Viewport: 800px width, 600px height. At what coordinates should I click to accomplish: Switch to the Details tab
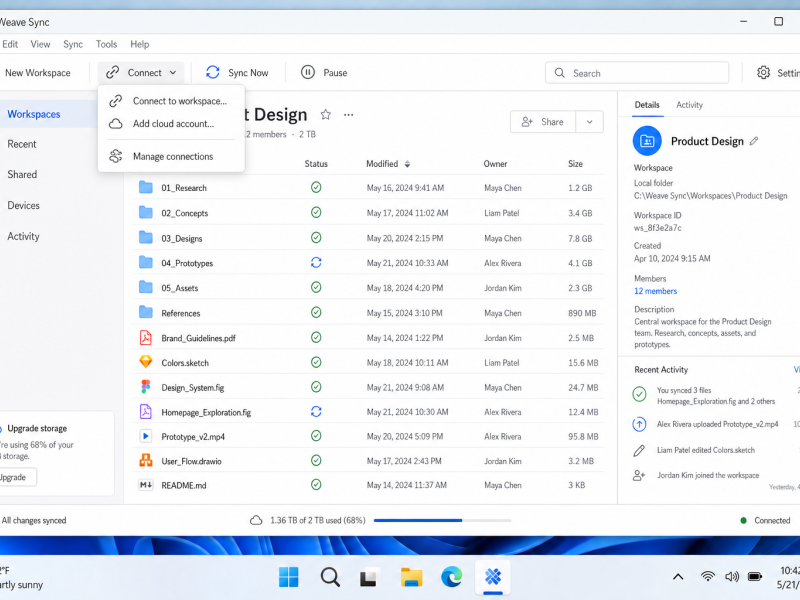(x=647, y=105)
